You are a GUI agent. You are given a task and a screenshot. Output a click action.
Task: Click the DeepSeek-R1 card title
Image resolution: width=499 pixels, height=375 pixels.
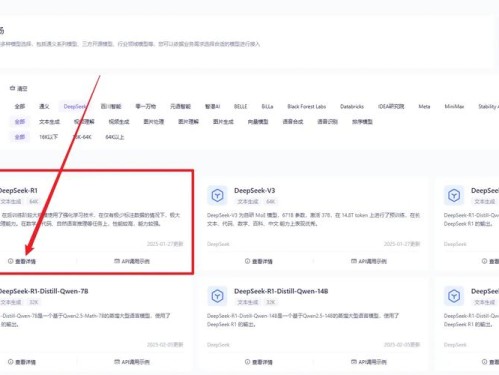click(18, 190)
